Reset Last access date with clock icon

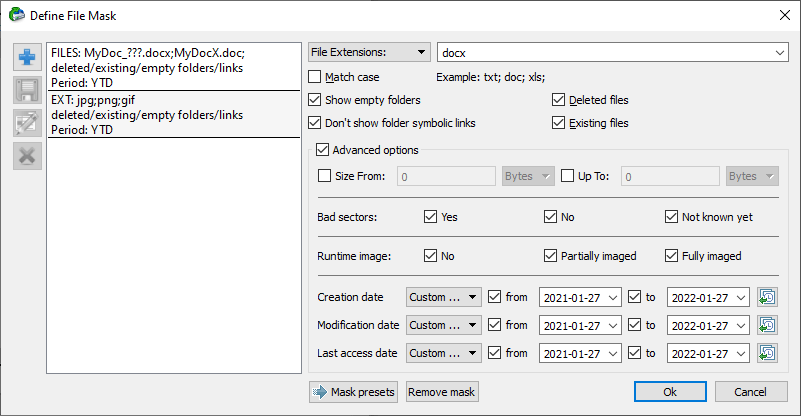pos(767,353)
